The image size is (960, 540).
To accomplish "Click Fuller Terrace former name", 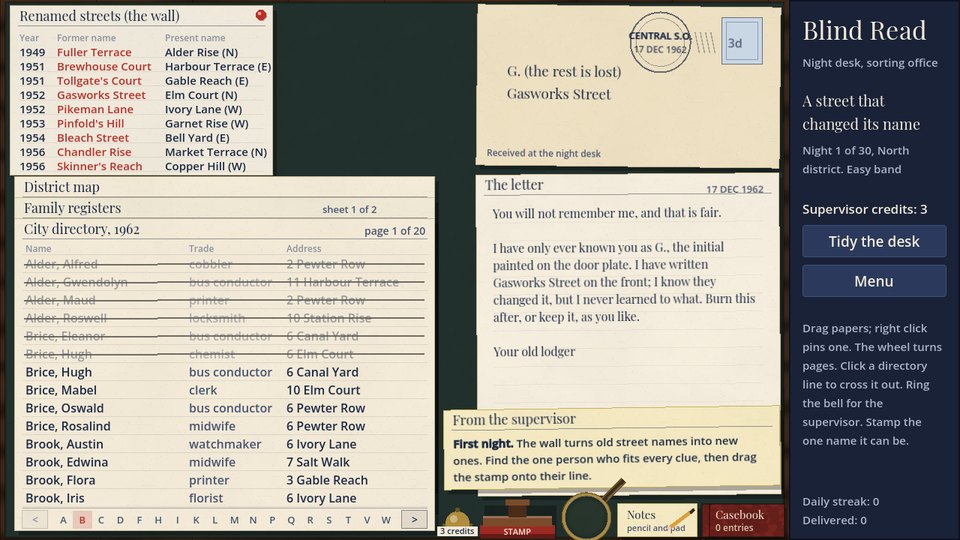I will [x=94, y=52].
